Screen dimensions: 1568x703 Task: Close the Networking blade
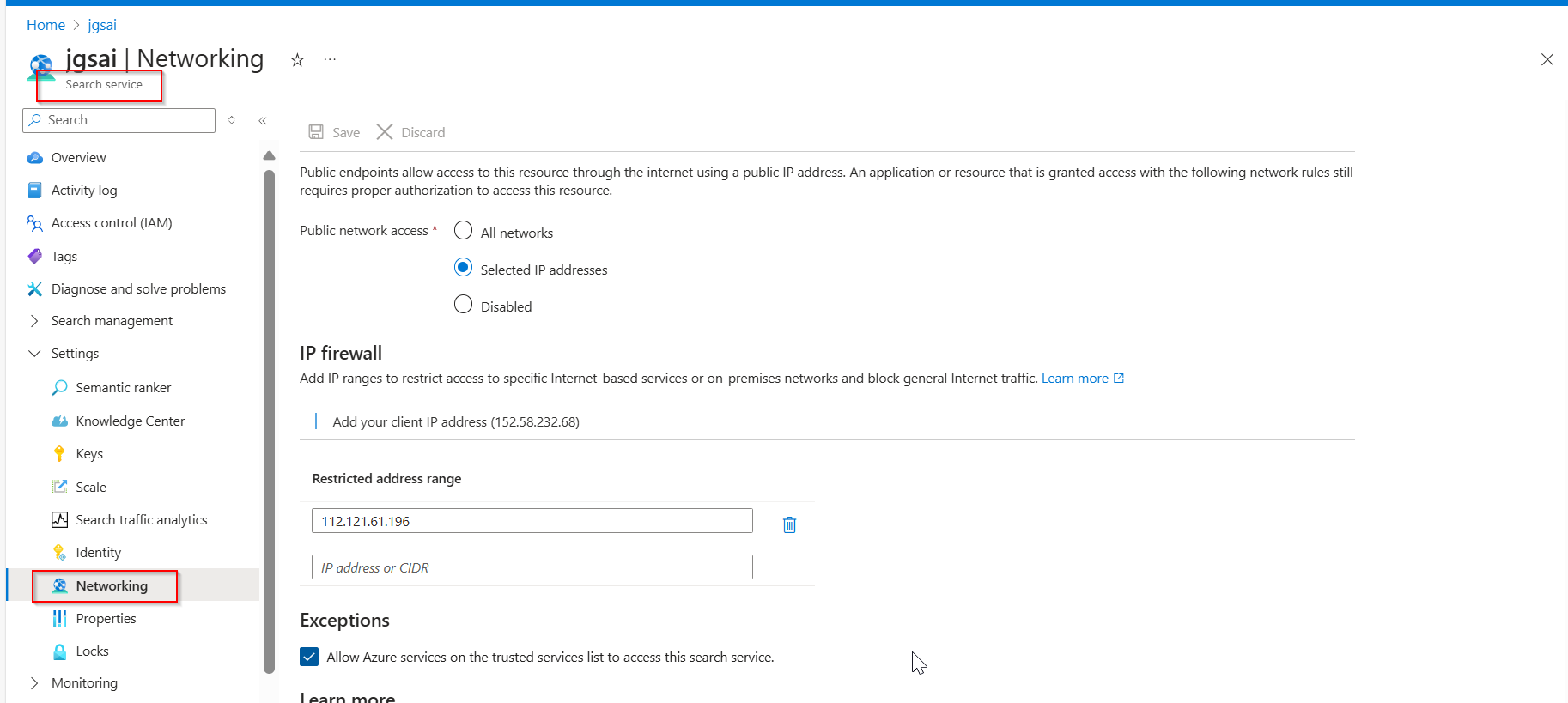[x=1547, y=59]
